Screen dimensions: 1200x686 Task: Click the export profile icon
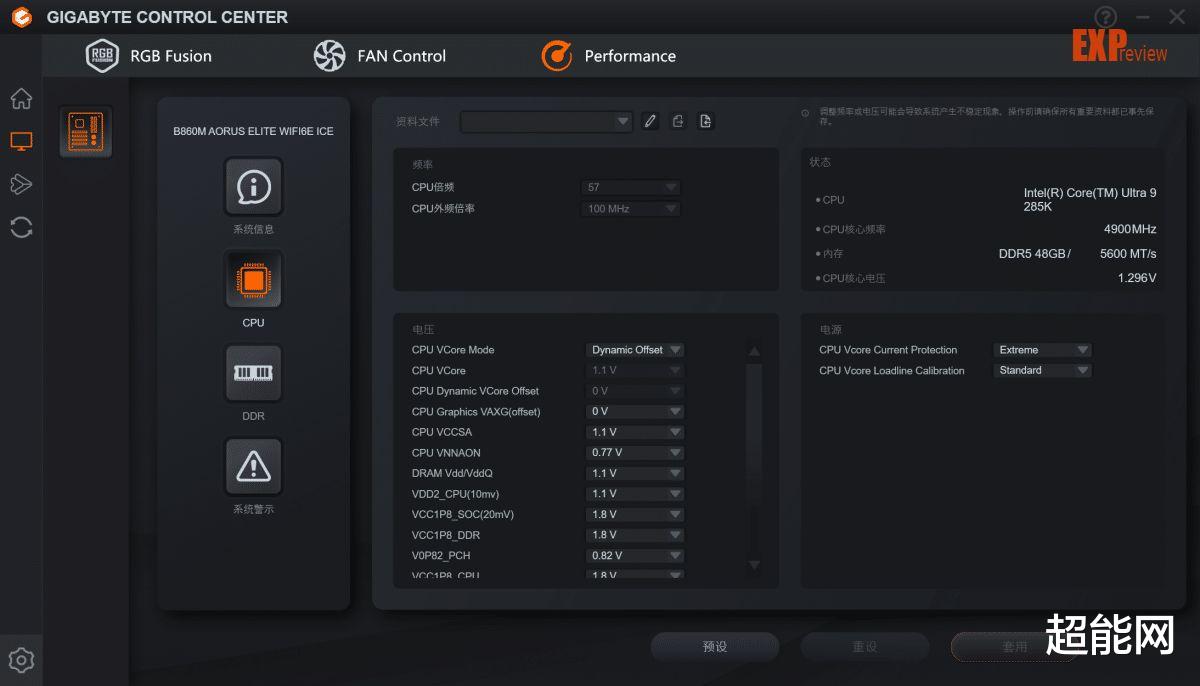coord(678,121)
